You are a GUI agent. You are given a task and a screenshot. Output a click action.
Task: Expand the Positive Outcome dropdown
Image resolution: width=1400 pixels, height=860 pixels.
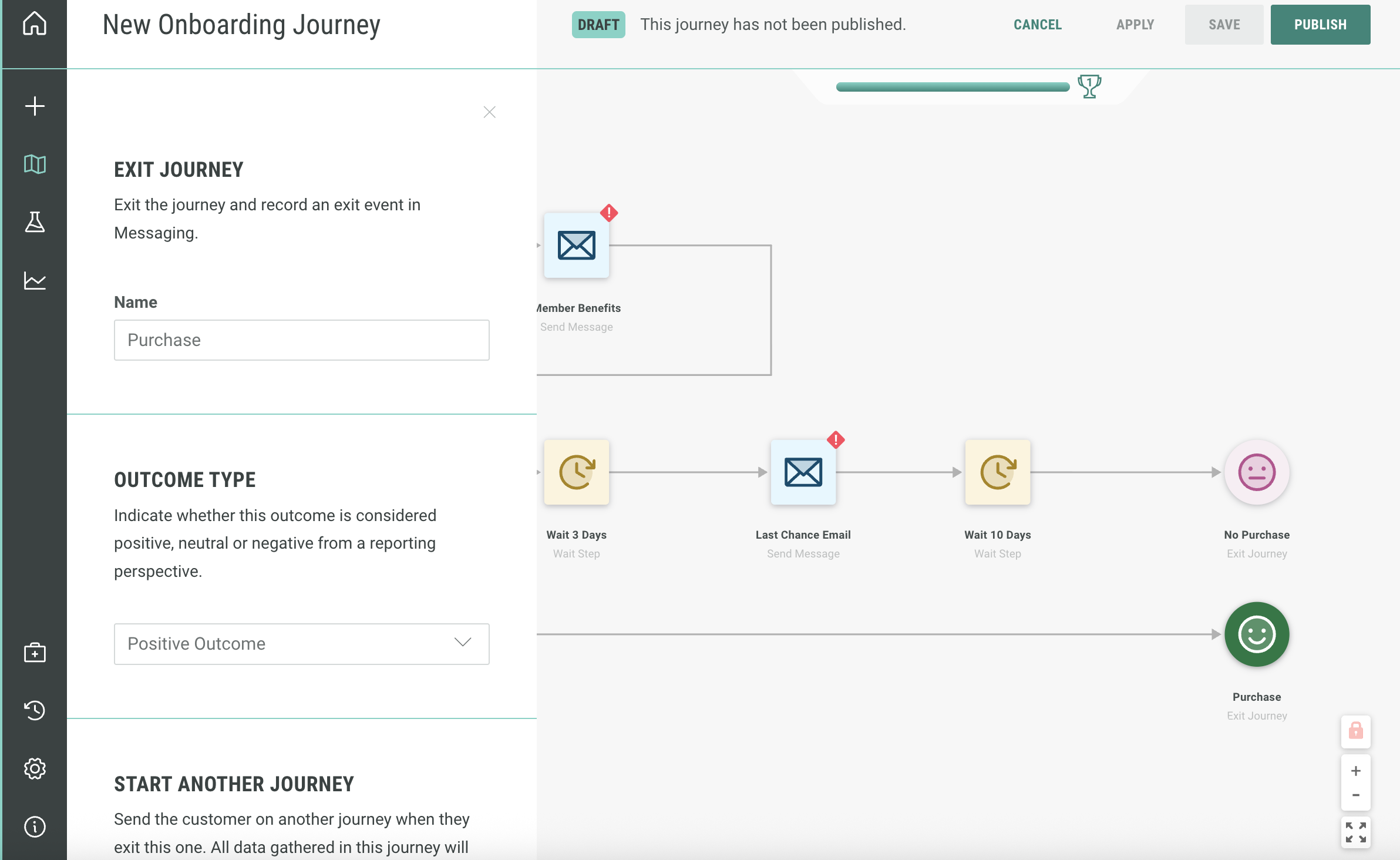point(301,644)
